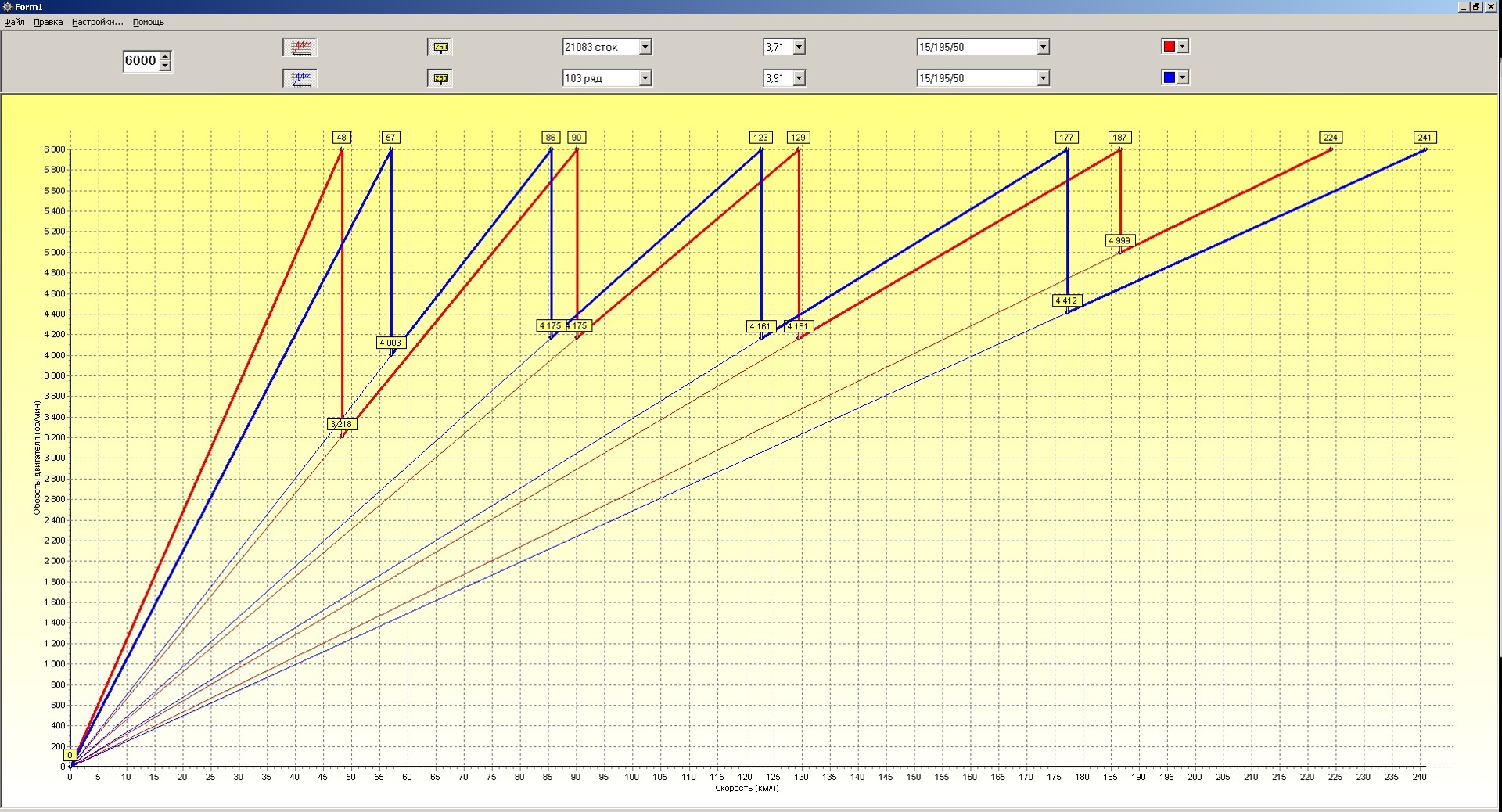Image resolution: width=1502 pixels, height=812 pixels.
Task: Expand the 103 ряд gearbox dropdown
Action: [645, 78]
